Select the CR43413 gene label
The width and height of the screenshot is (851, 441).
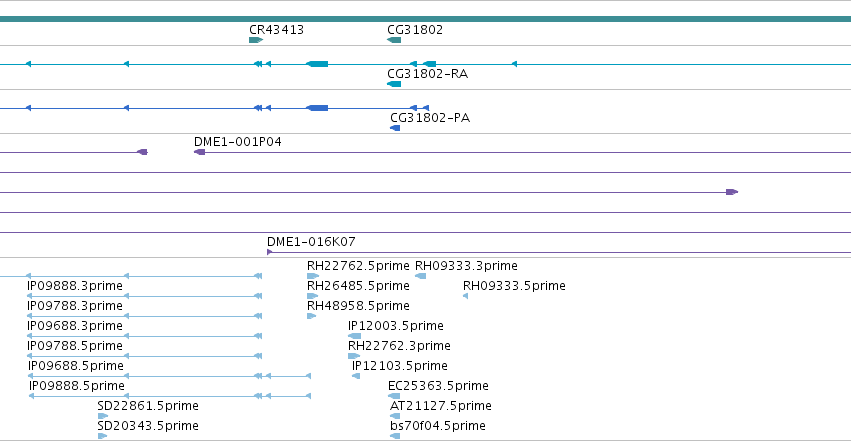click(276, 30)
